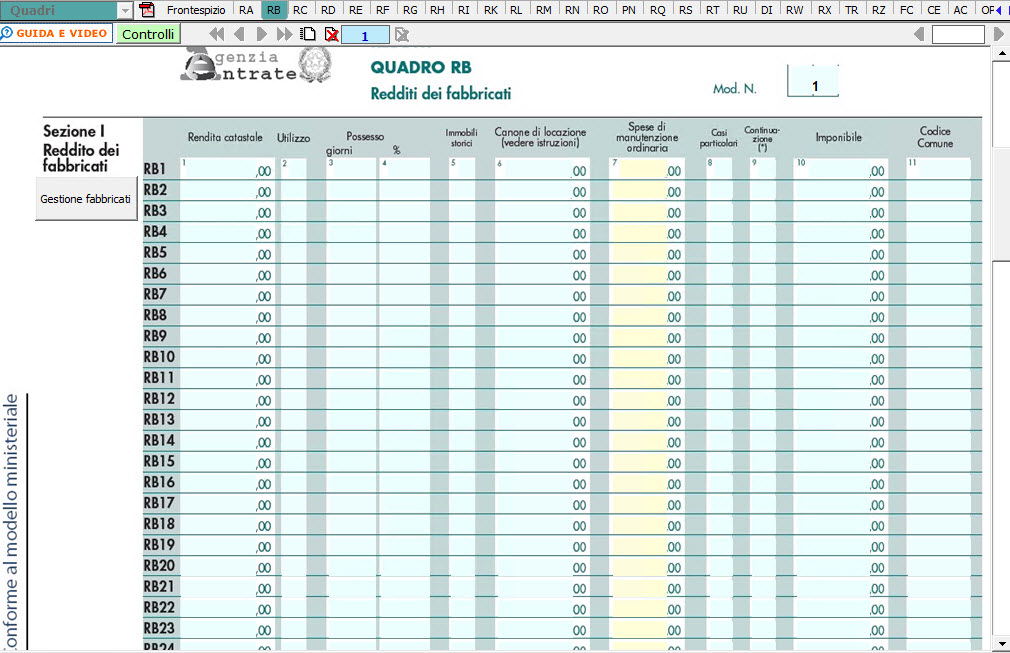Click RB1 Utilizzo field
Viewport: 1010px width, 653px height.
tap(293, 169)
